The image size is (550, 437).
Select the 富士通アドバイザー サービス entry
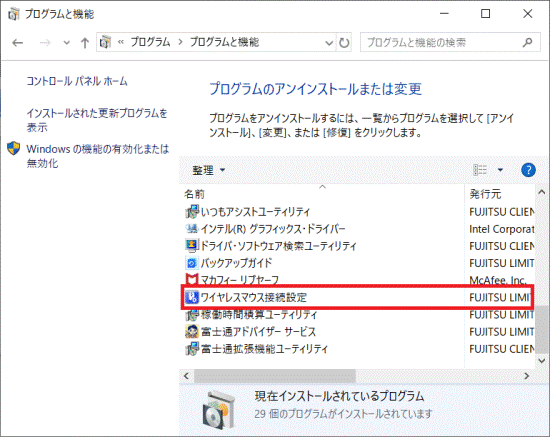(258, 331)
